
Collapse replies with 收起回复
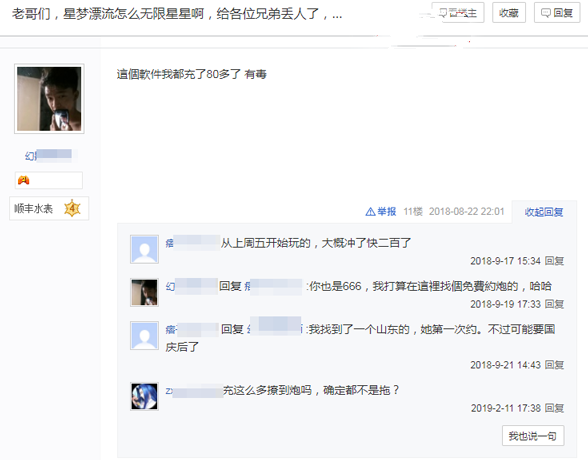(x=544, y=212)
